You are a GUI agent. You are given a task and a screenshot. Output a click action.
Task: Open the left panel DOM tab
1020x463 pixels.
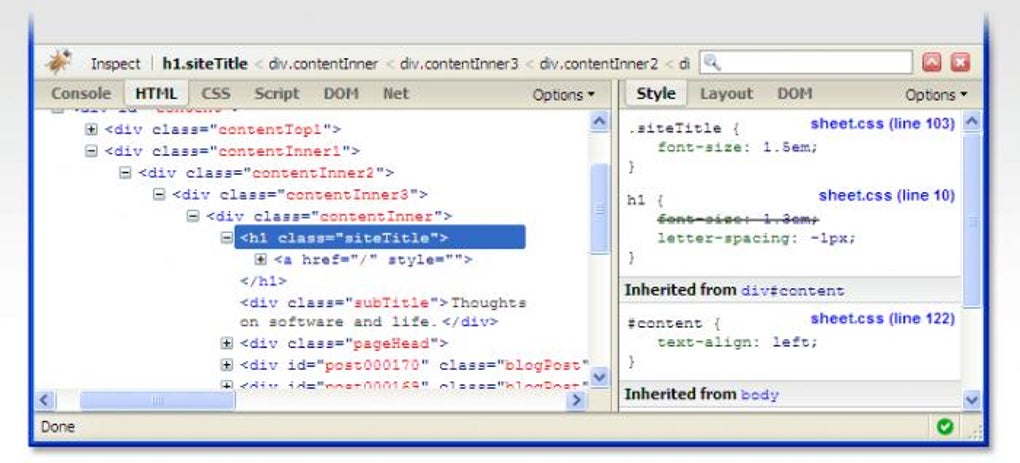[341, 94]
